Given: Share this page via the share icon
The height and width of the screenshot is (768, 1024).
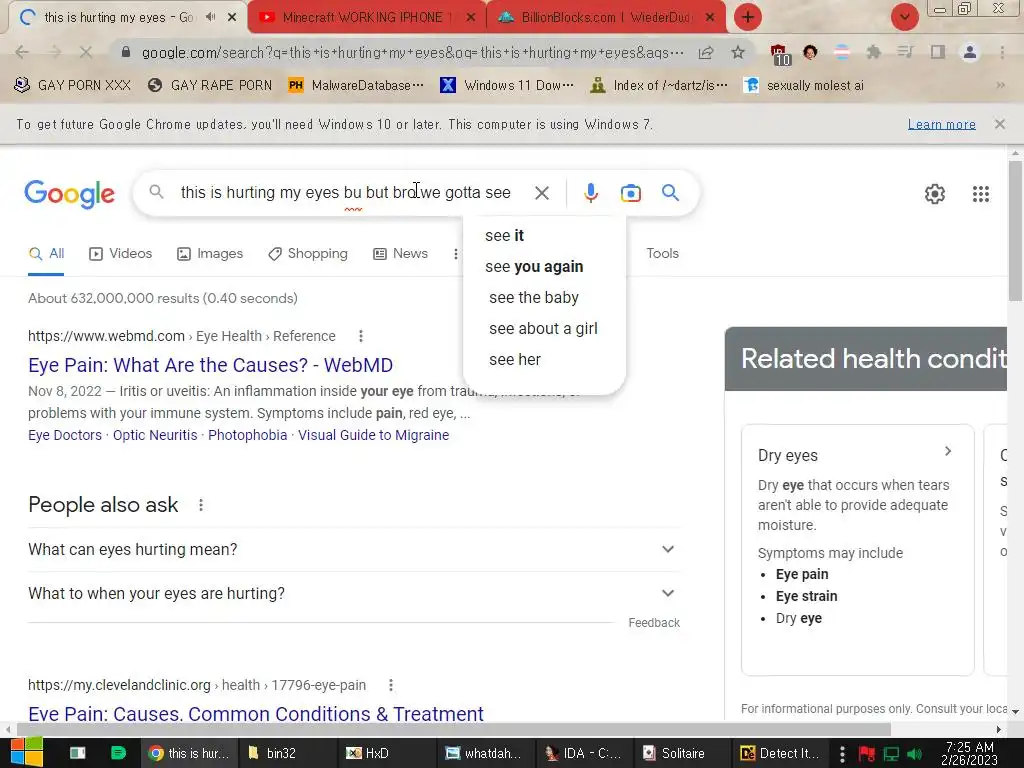Looking at the screenshot, I should click(x=705, y=53).
